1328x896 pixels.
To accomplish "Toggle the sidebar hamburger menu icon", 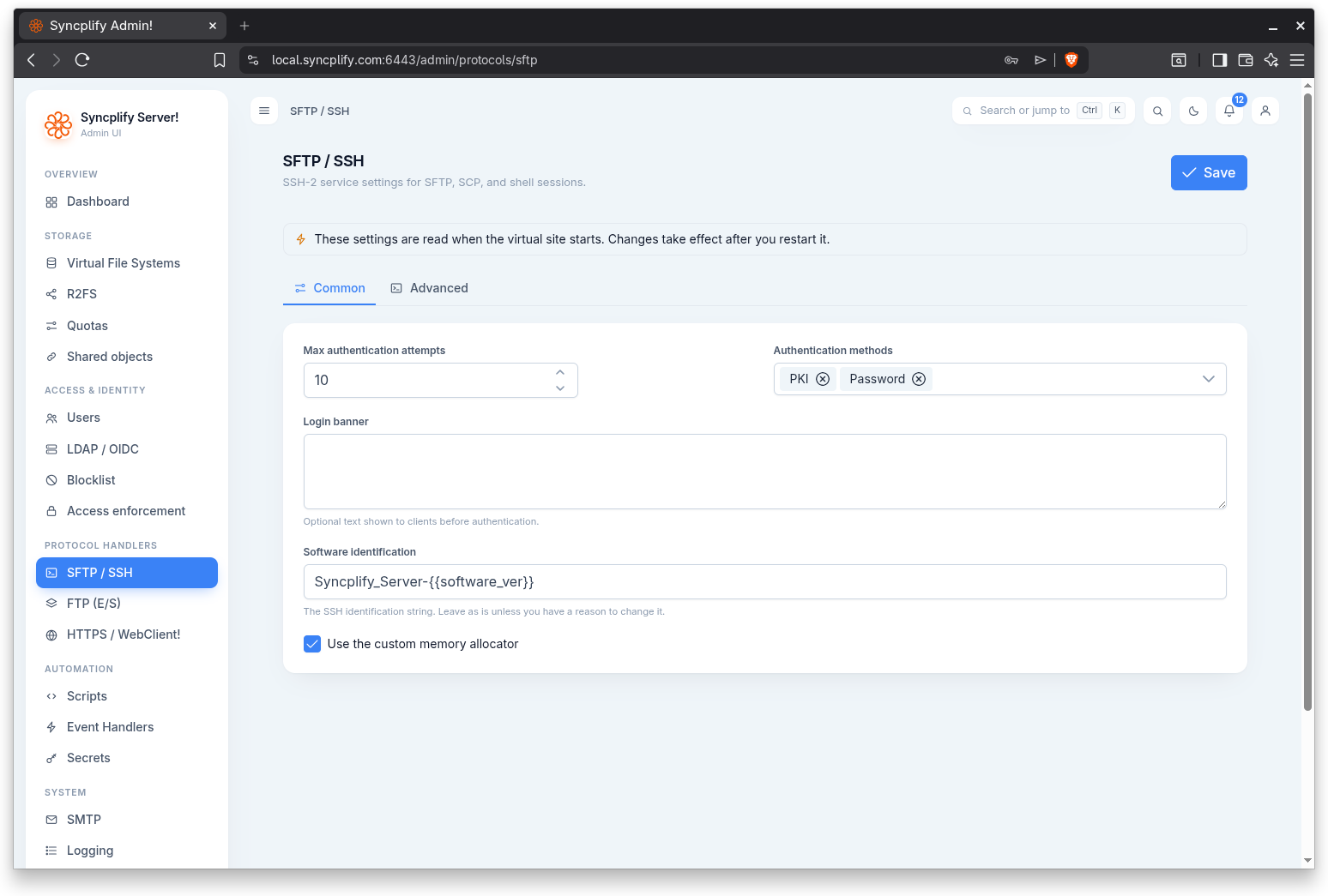I will [x=264, y=111].
